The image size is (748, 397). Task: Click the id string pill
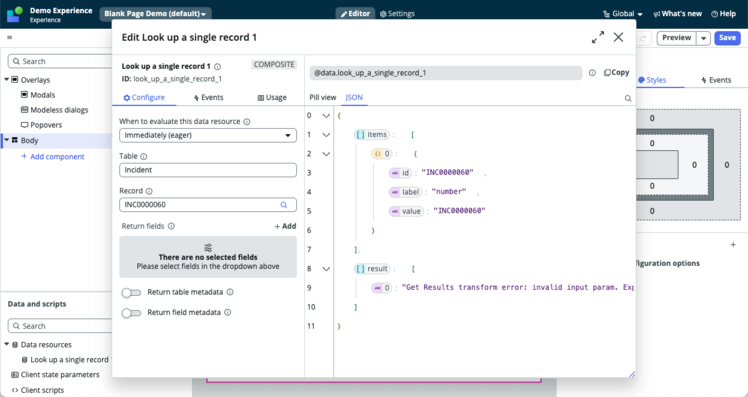tap(400, 173)
